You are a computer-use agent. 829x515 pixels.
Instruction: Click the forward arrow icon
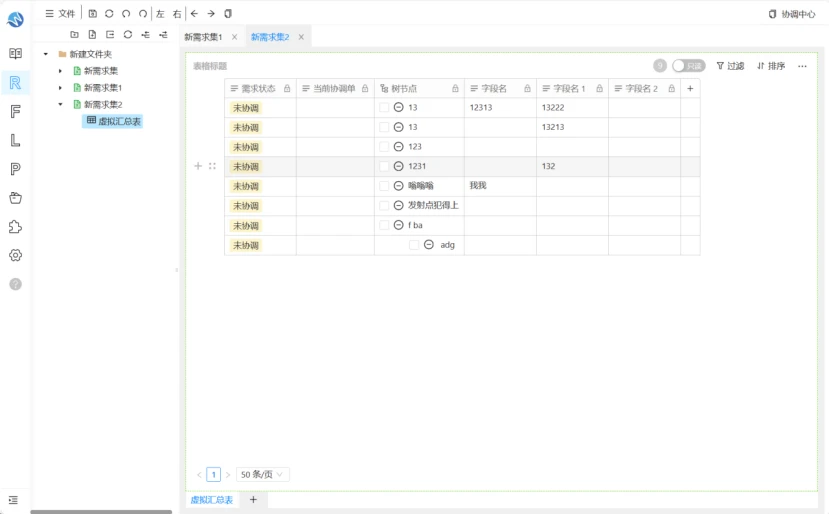click(x=211, y=14)
